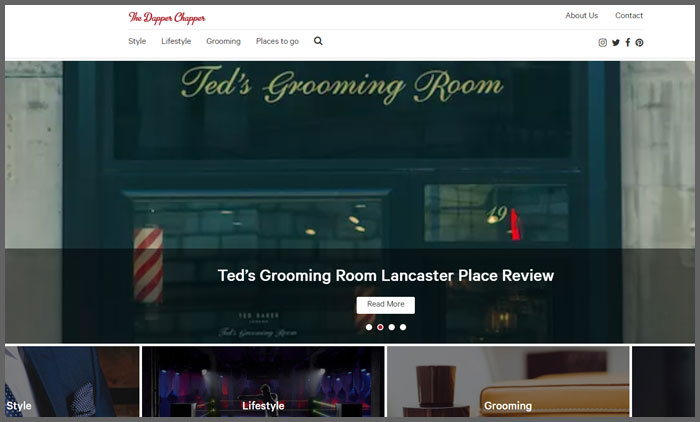Open the search magnifier icon

coord(318,41)
